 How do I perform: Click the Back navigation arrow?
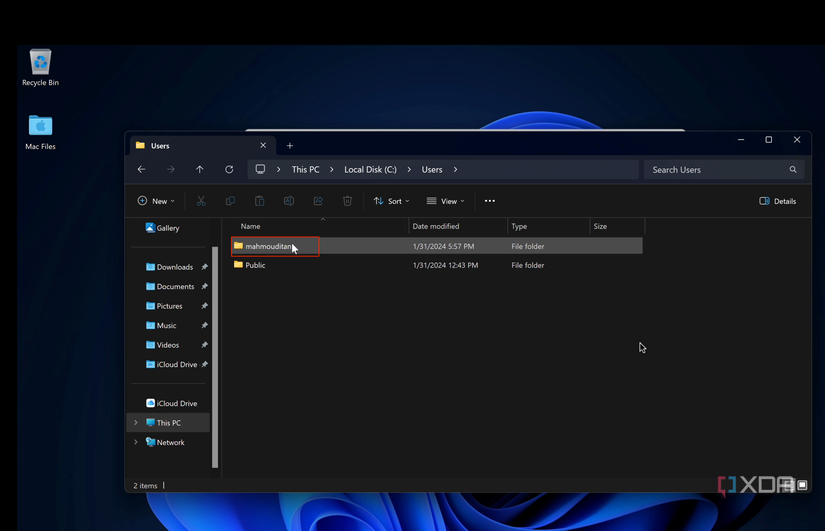[142, 170]
